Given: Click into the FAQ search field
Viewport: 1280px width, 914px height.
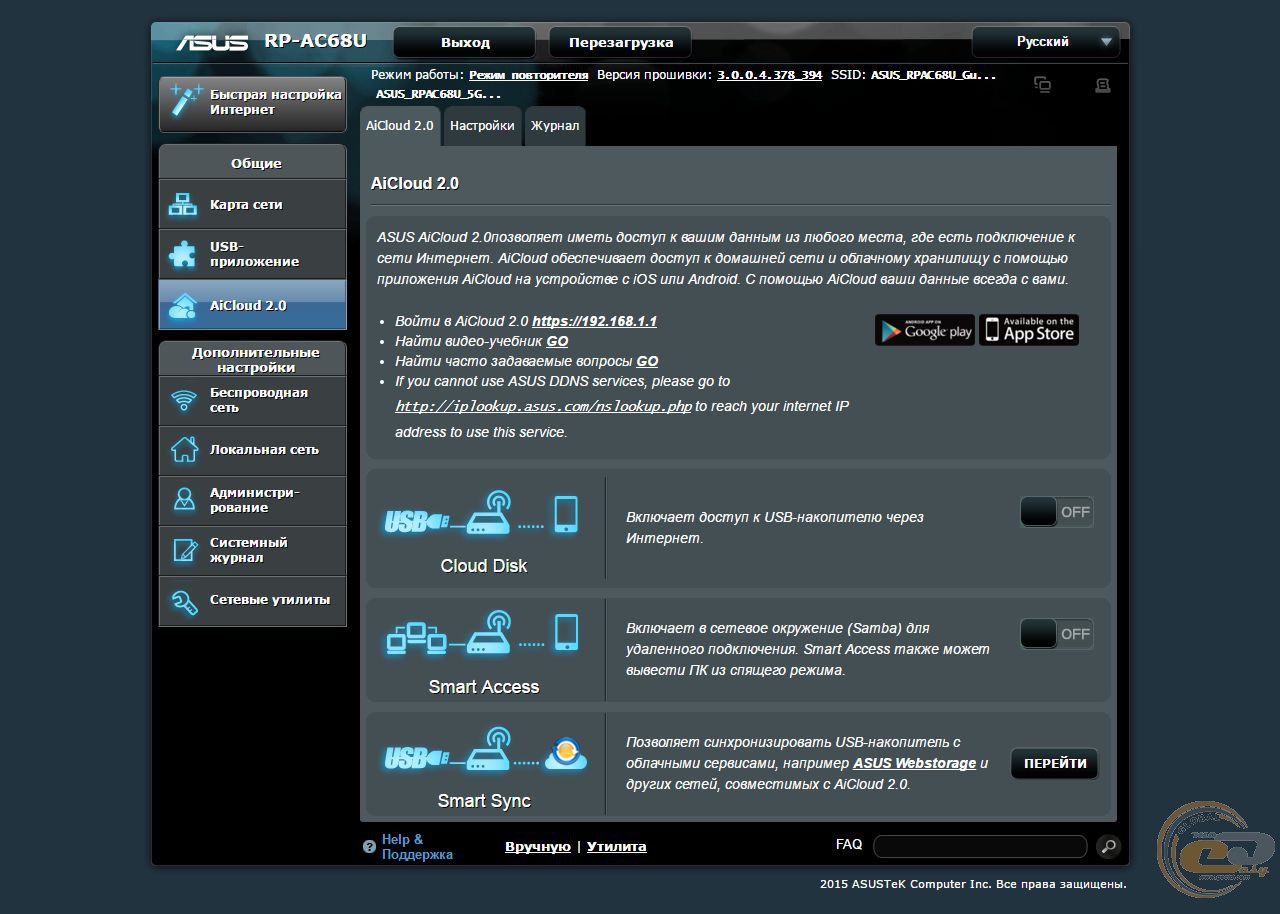Looking at the screenshot, I should point(980,846).
